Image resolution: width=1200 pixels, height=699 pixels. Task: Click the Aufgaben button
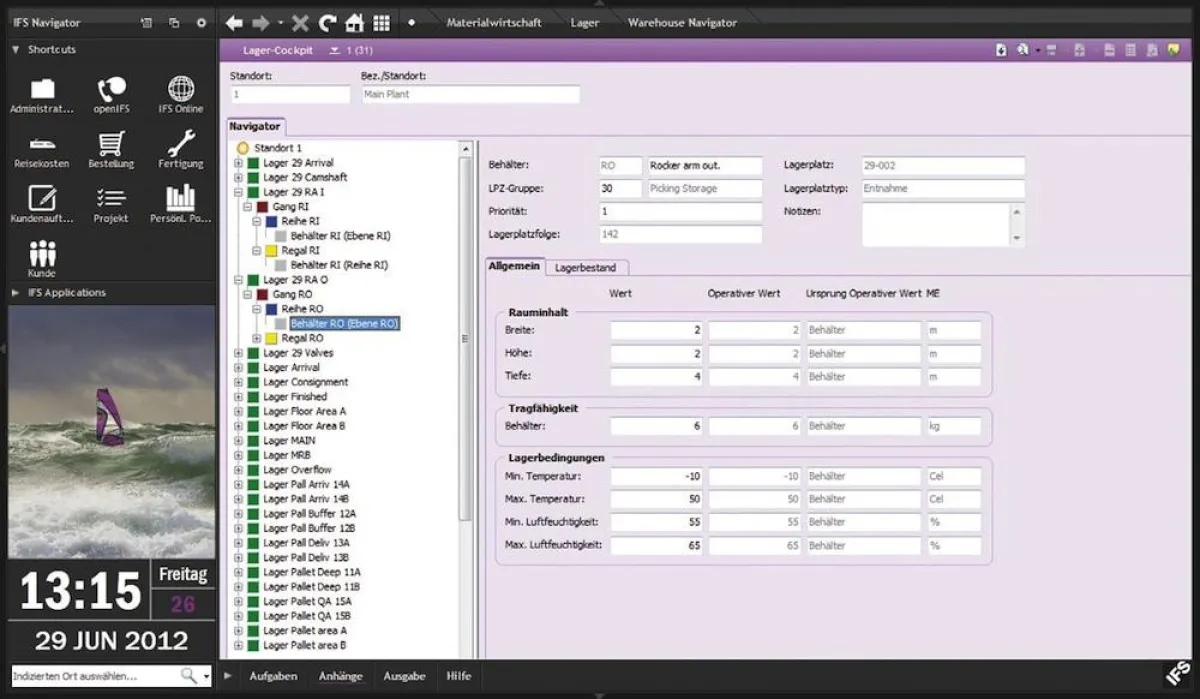click(x=273, y=676)
